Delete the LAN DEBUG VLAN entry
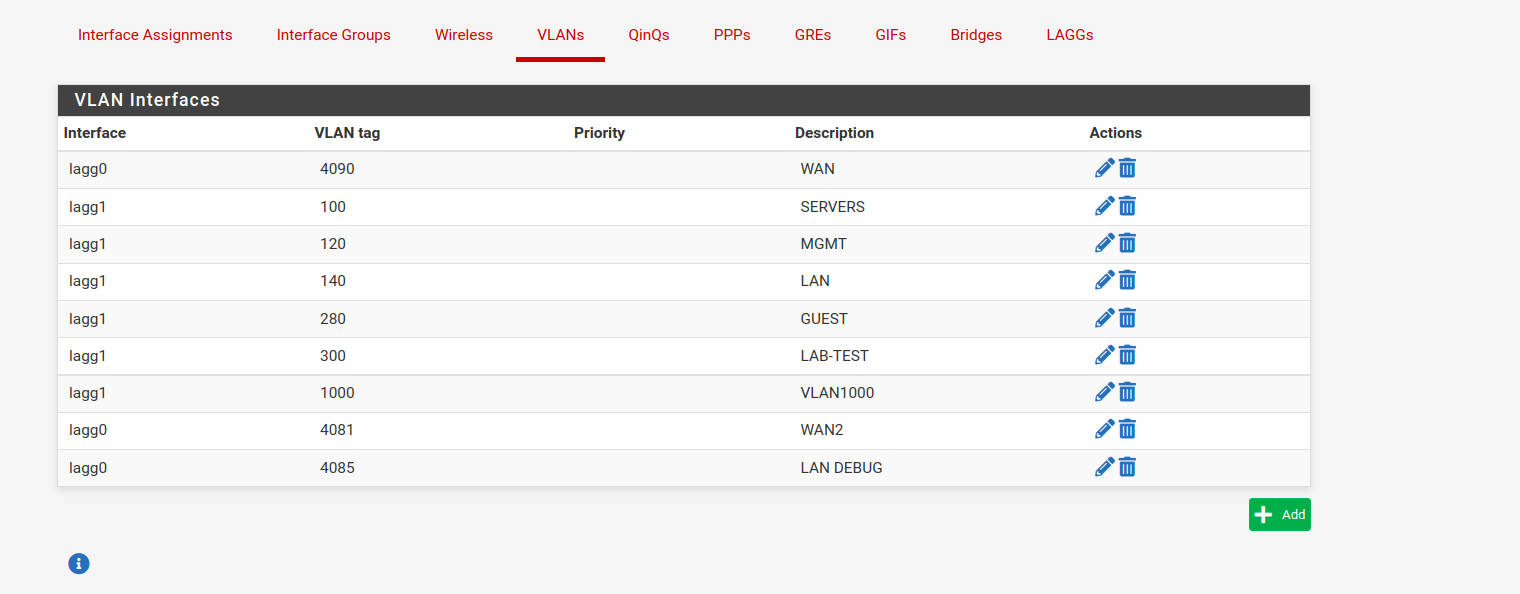Viewport: 1520px width, 594px height. [1127, 466]
